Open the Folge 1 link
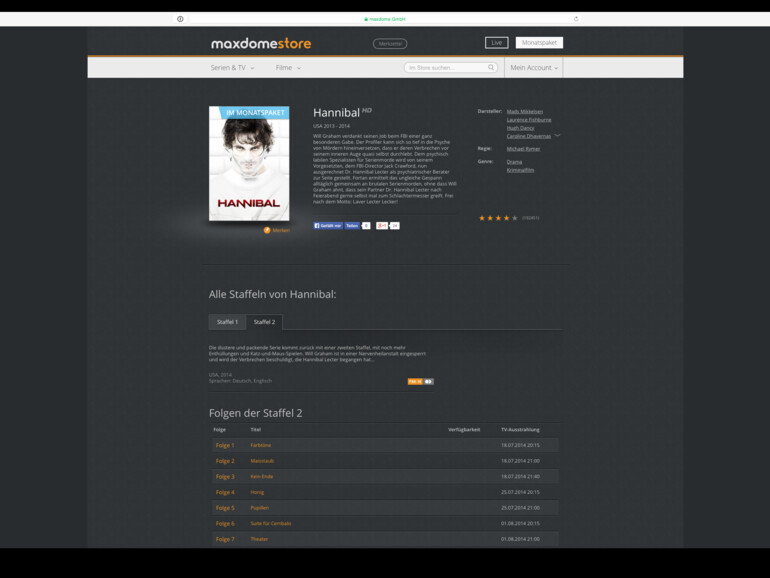Viewport: 770px width, 578px height. pos(225,445)
